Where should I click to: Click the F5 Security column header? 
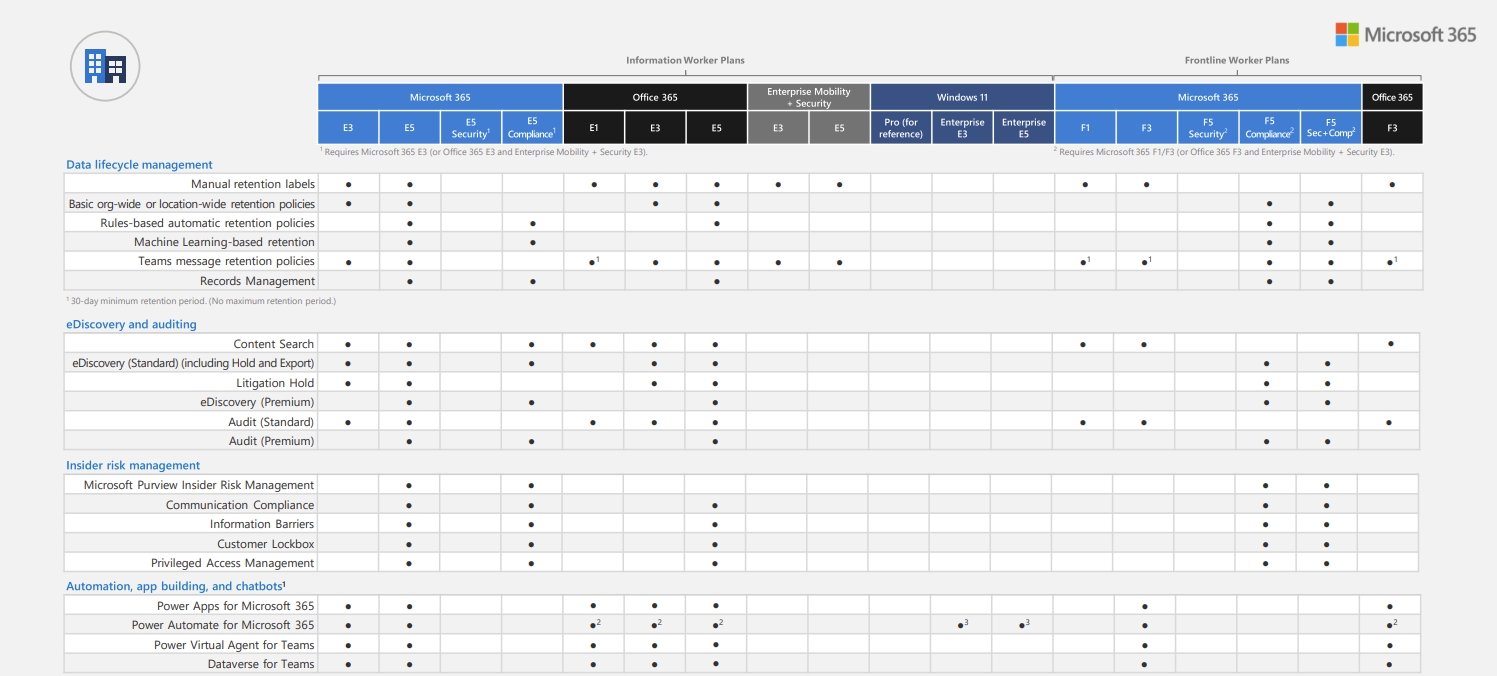[1208, 128]
